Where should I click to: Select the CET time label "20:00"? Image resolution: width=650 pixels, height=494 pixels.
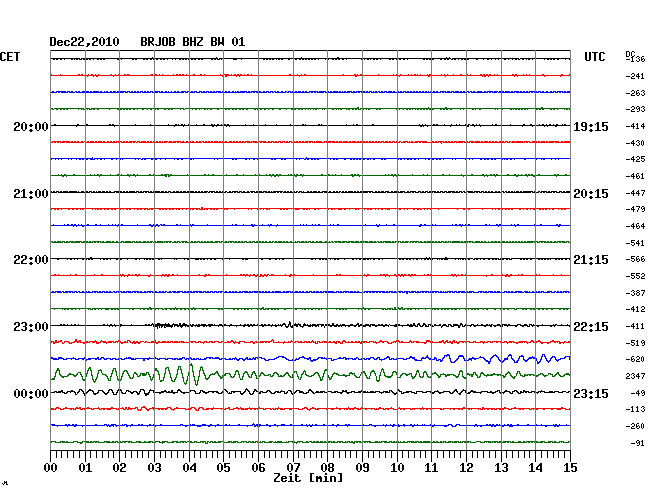pyautogui.click(x=31, y=126)
